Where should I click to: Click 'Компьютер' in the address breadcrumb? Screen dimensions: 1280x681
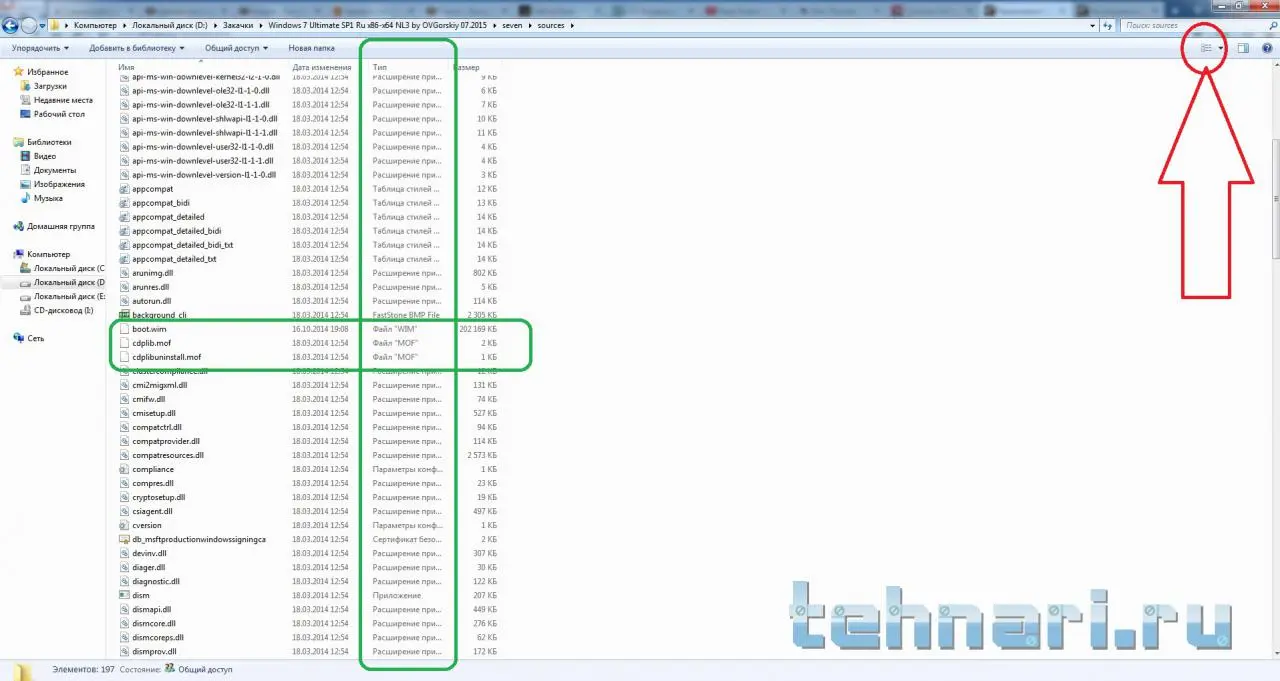(x=95, y=25)
